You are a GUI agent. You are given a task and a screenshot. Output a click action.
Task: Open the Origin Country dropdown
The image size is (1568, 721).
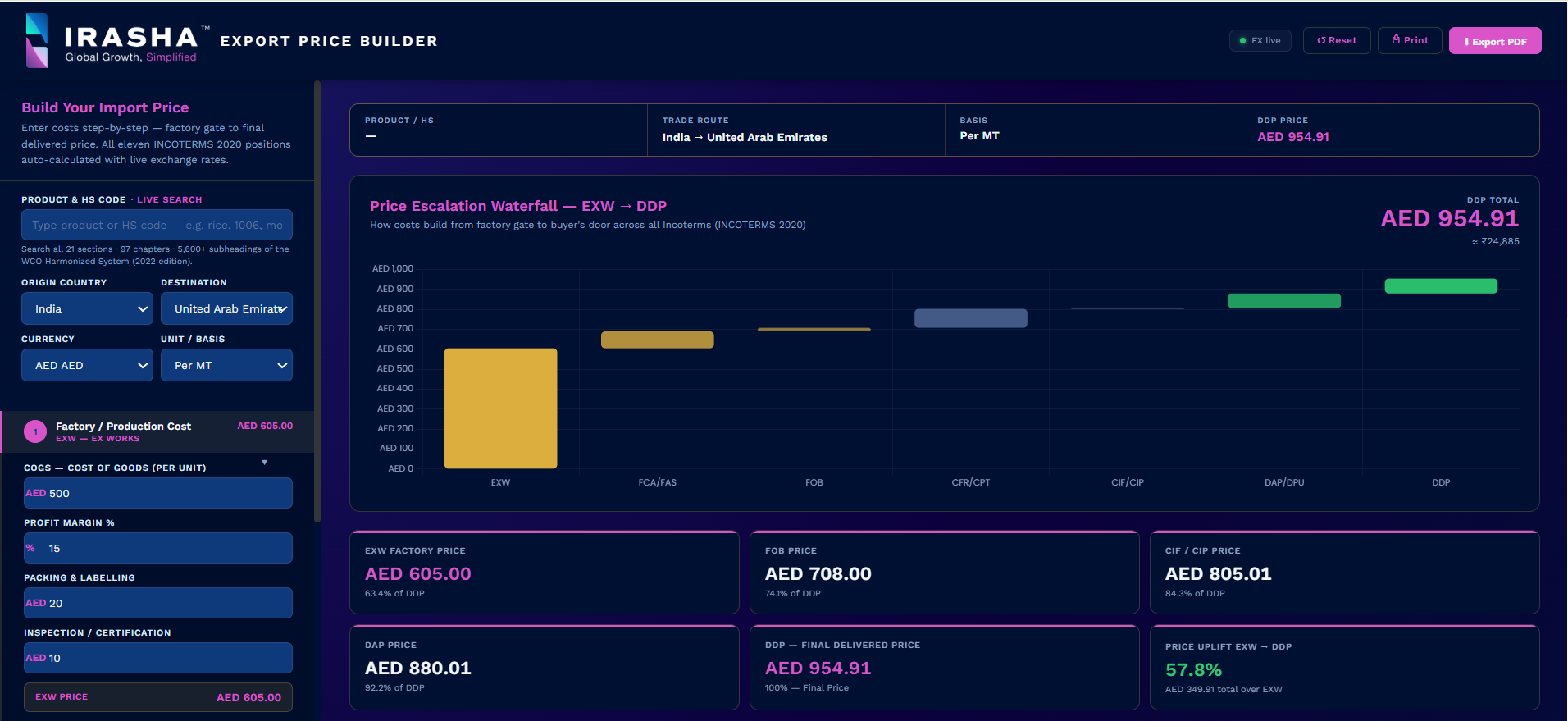coord(87,308)
